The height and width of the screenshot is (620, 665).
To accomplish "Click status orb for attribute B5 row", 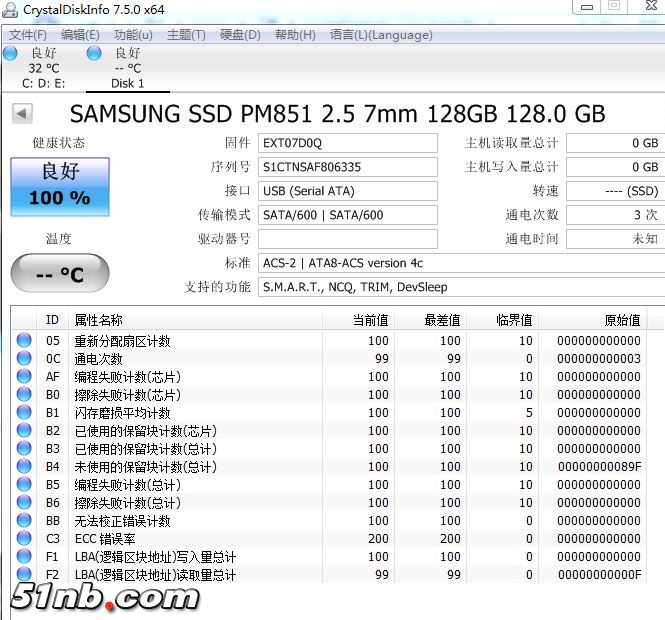I will point(24,484).
